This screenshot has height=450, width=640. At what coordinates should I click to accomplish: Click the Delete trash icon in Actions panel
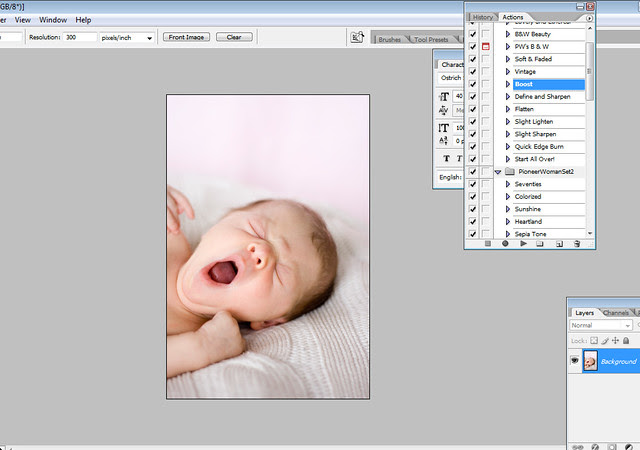pos(577,243)
